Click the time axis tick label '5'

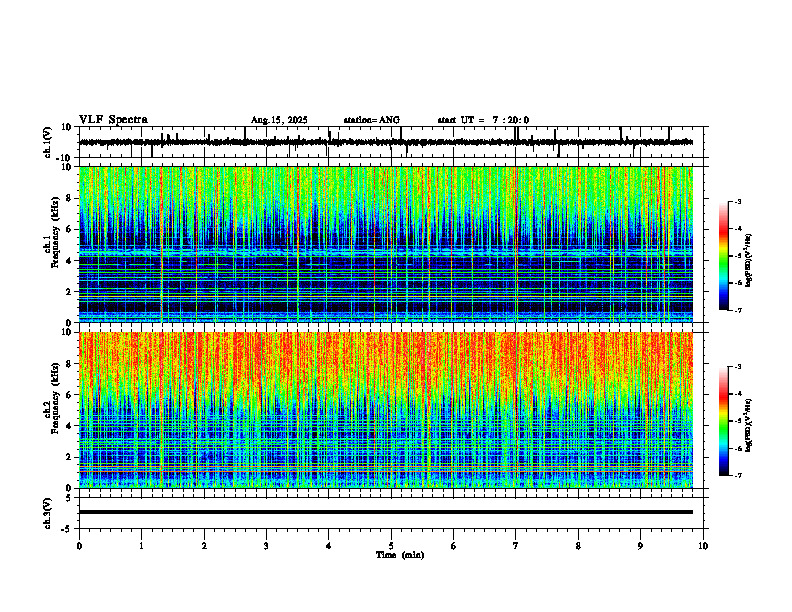[x=391, y=546]
